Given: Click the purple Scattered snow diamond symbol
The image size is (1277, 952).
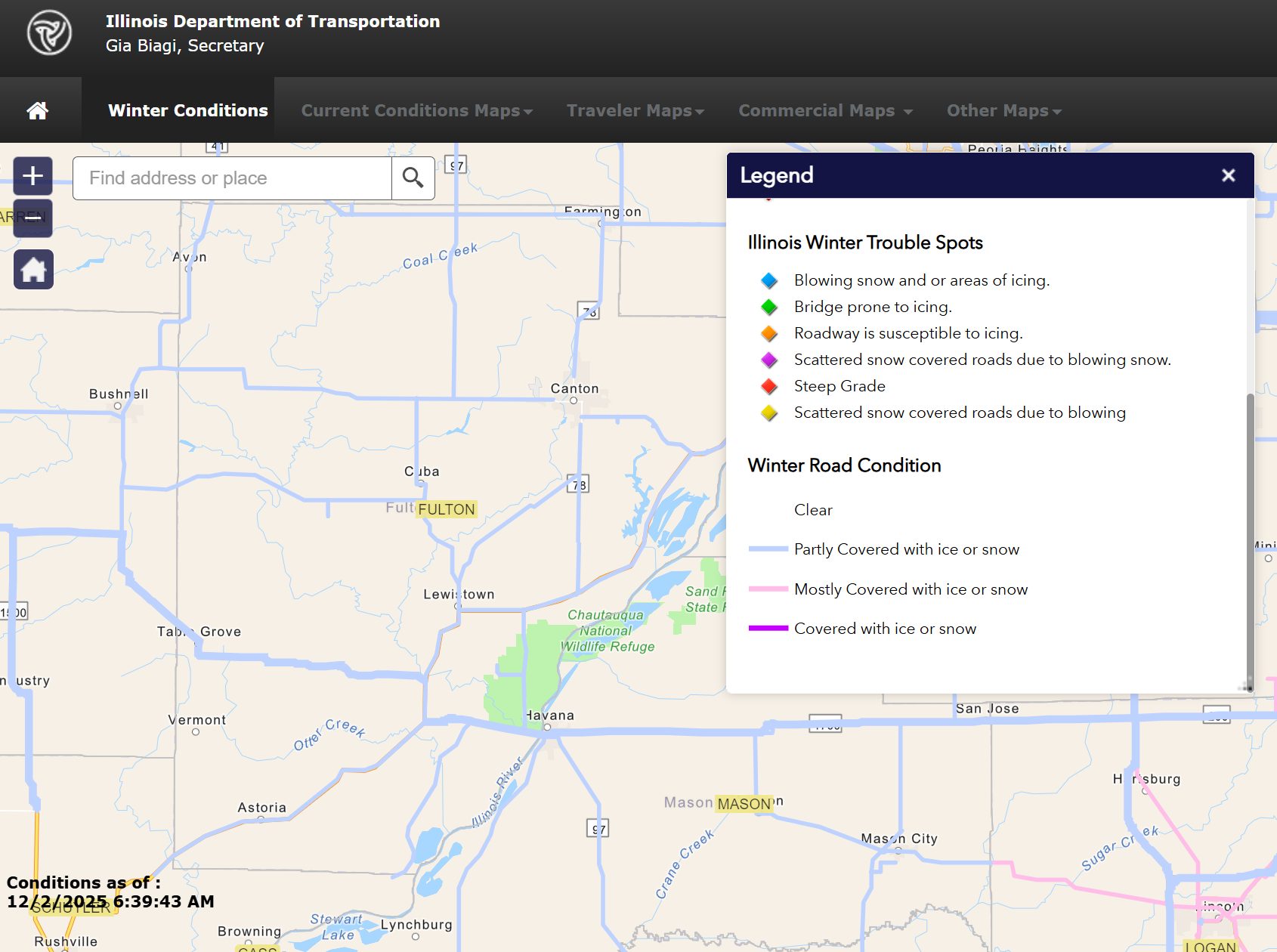Looking at the screenshot, I should [769, 360].
